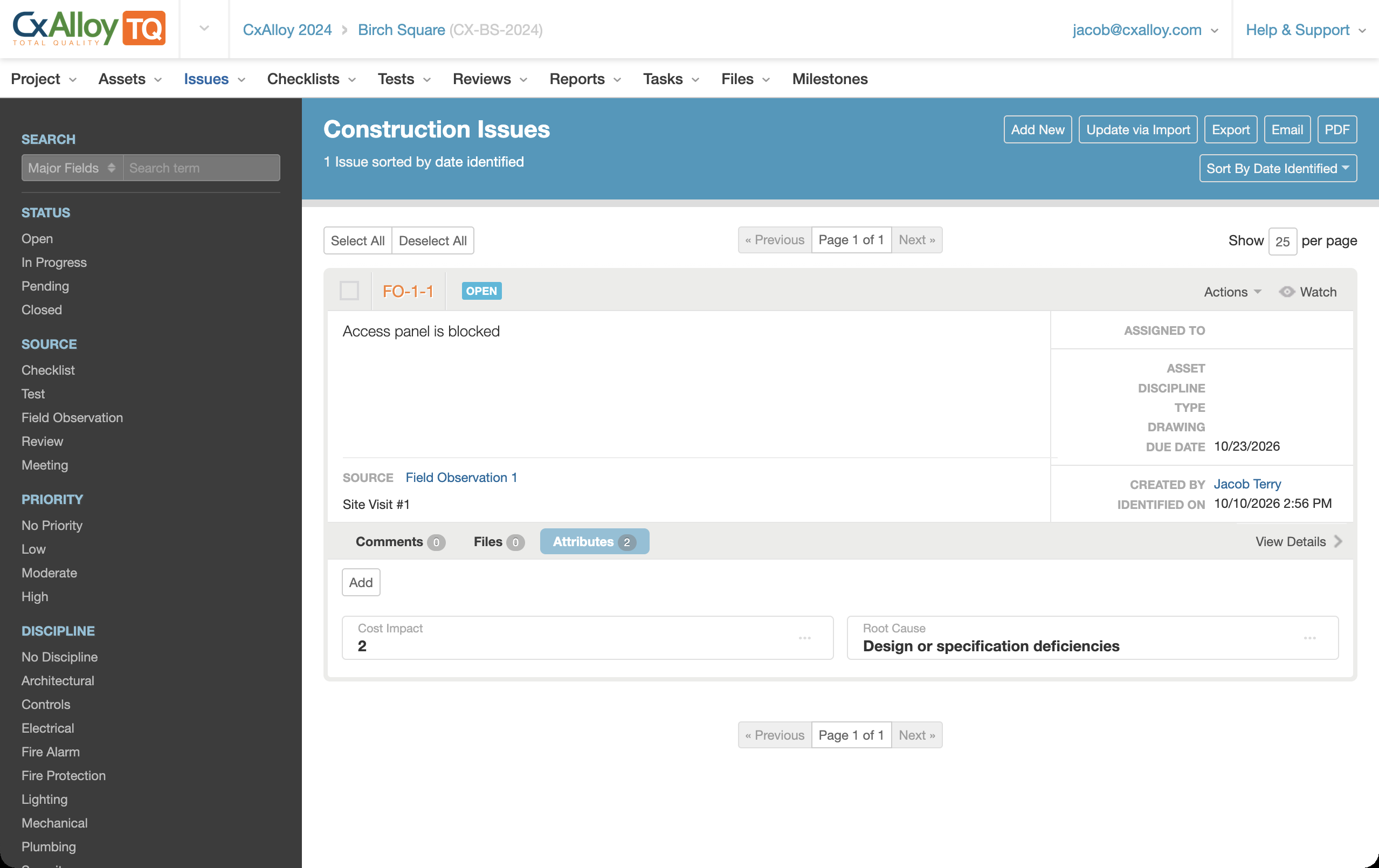
Task: Click the Export button
Action: click(x=1231, y=130)
